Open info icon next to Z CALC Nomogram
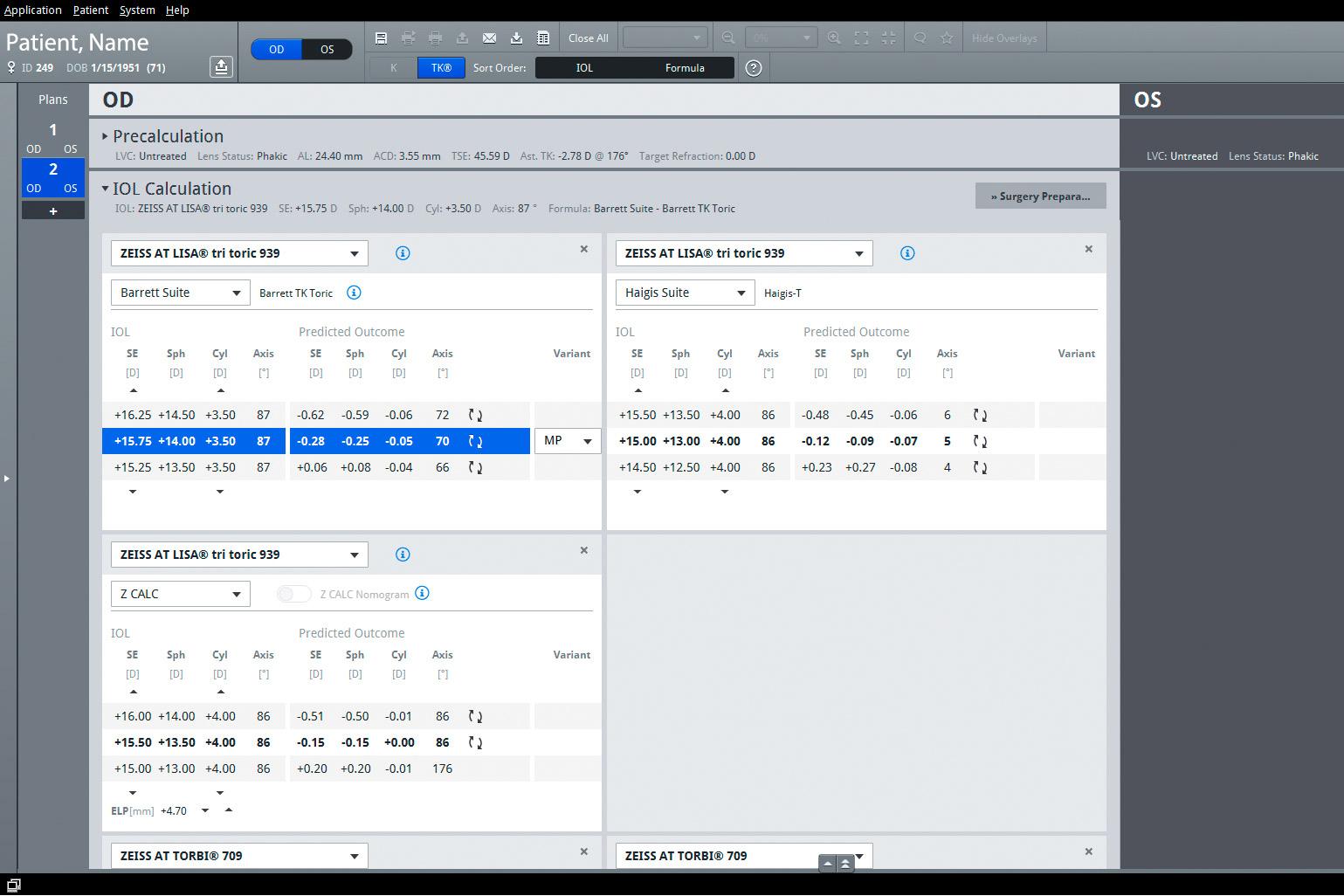 [422, 593]
